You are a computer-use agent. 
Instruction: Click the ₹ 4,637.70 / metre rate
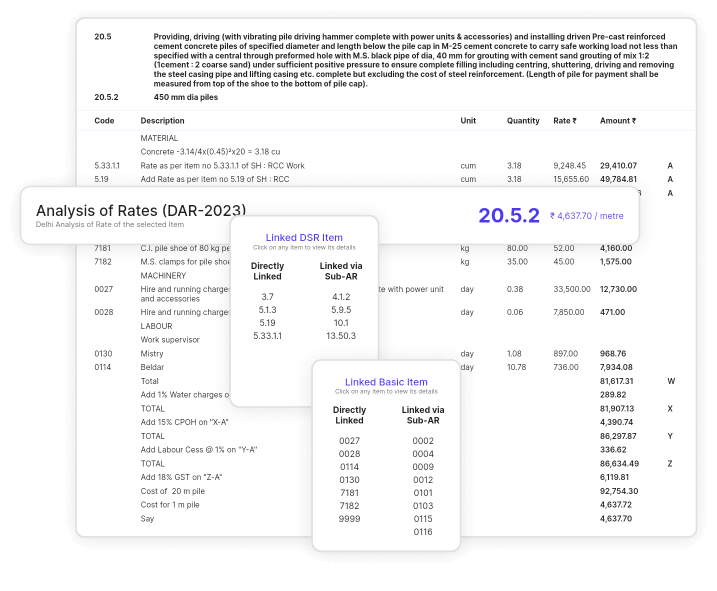tap(587, 216)
